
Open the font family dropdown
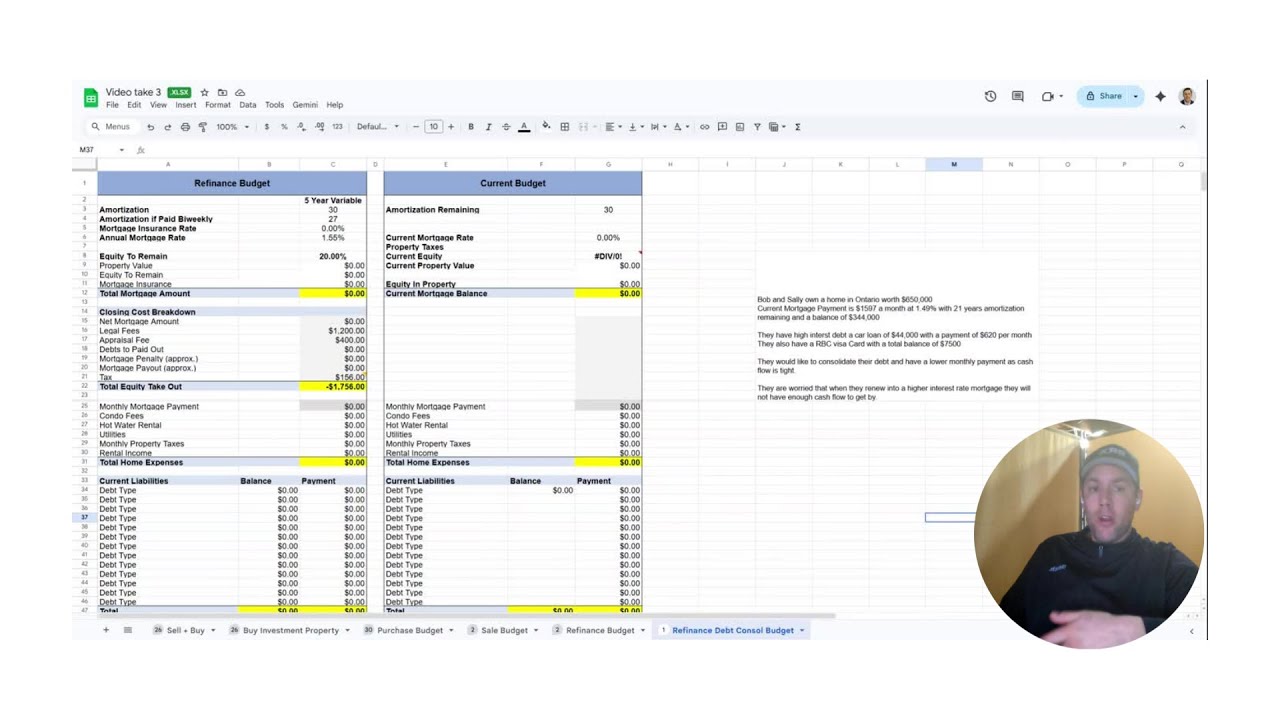click(378, 127)
